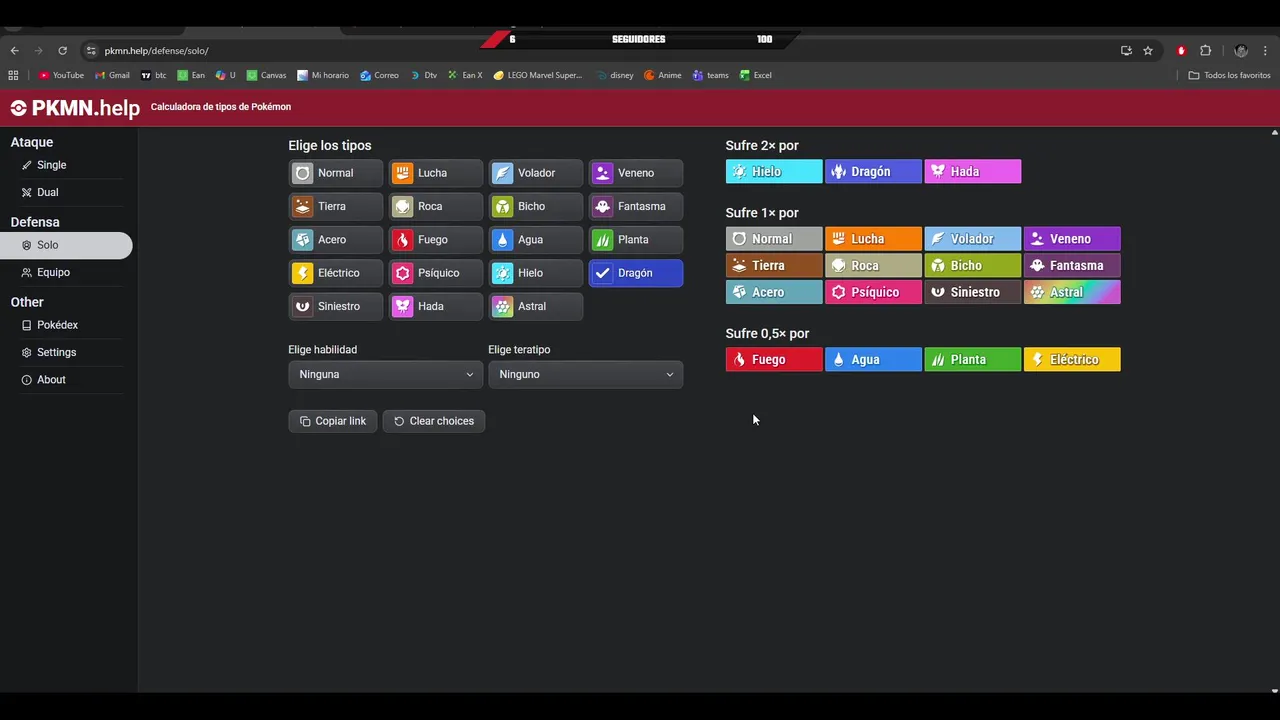This screenshot has height=720, width=1280.
Task: Click the Fantasma result badge under Sufre 1×
Action: tap(1072, 265)
